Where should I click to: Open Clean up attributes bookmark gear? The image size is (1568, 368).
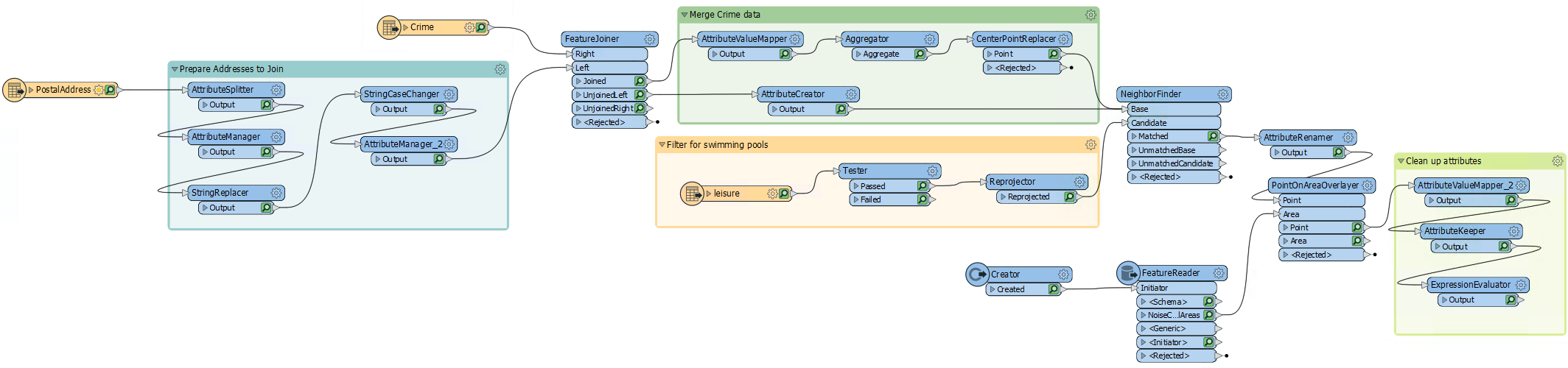(x=1558, y=161)
